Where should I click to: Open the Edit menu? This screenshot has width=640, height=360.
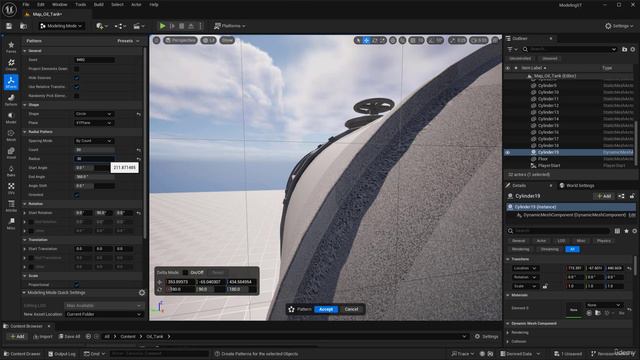coord(41,4)
